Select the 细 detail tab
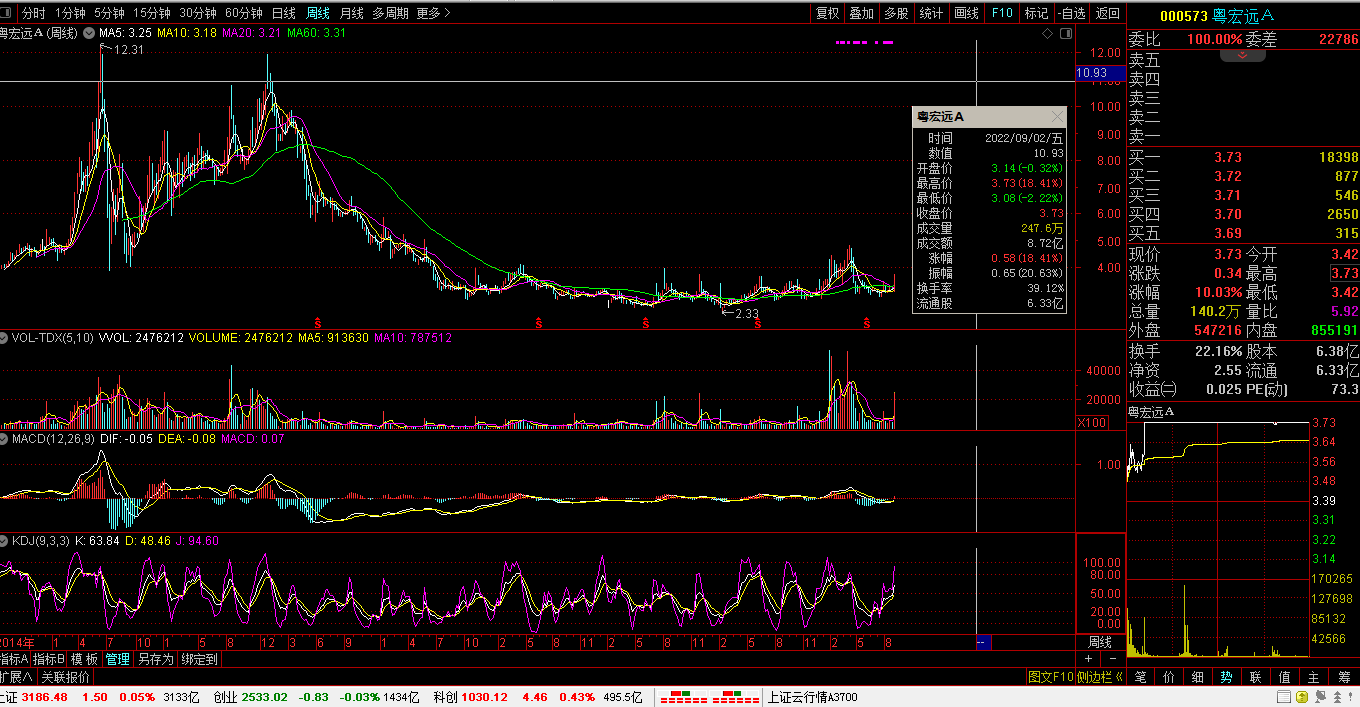 click(x=1198, y=677)
